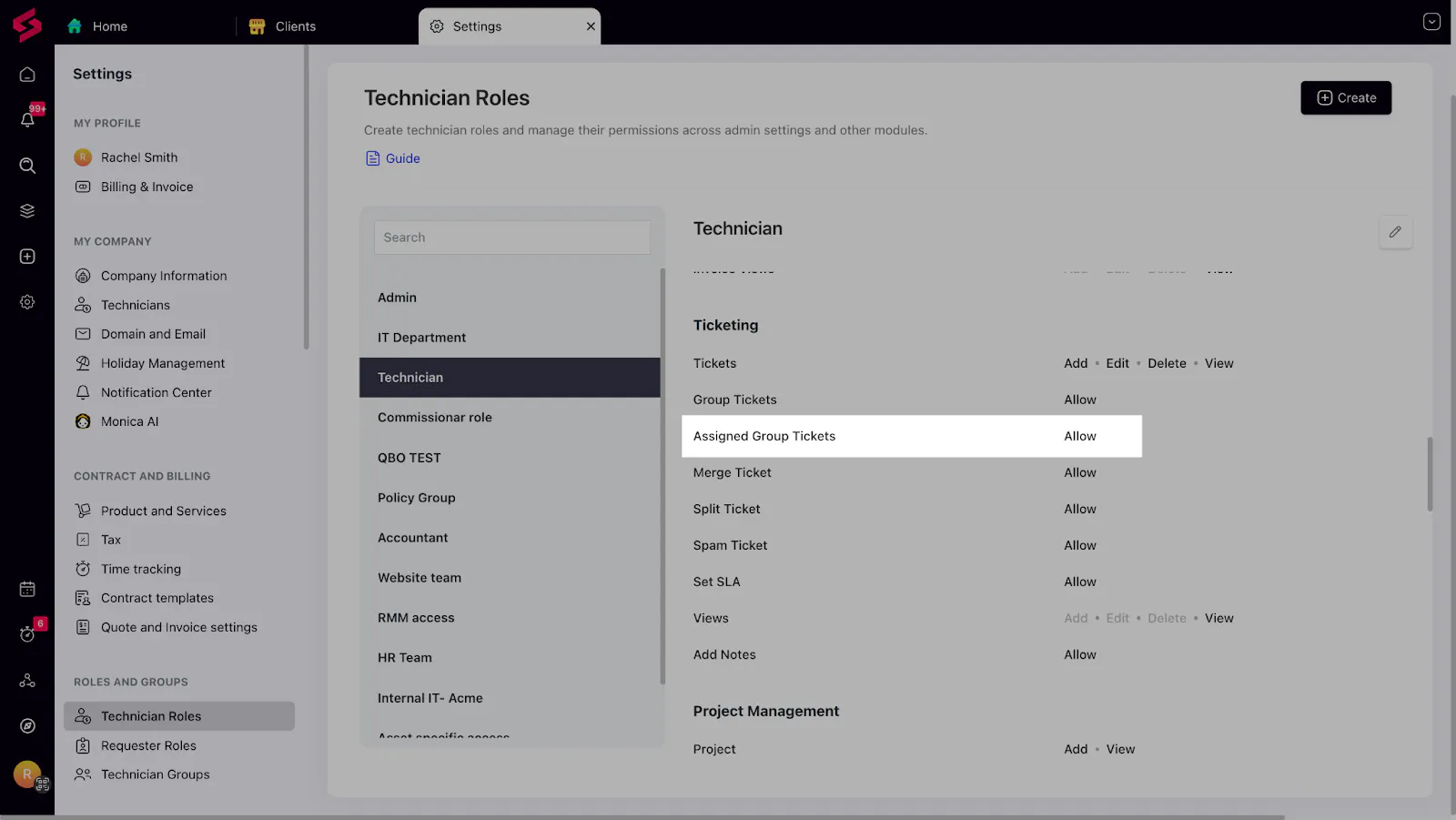This screenshot has width=1456, height=820.
Task: Click the role Search field
Action: coord(511,238)
